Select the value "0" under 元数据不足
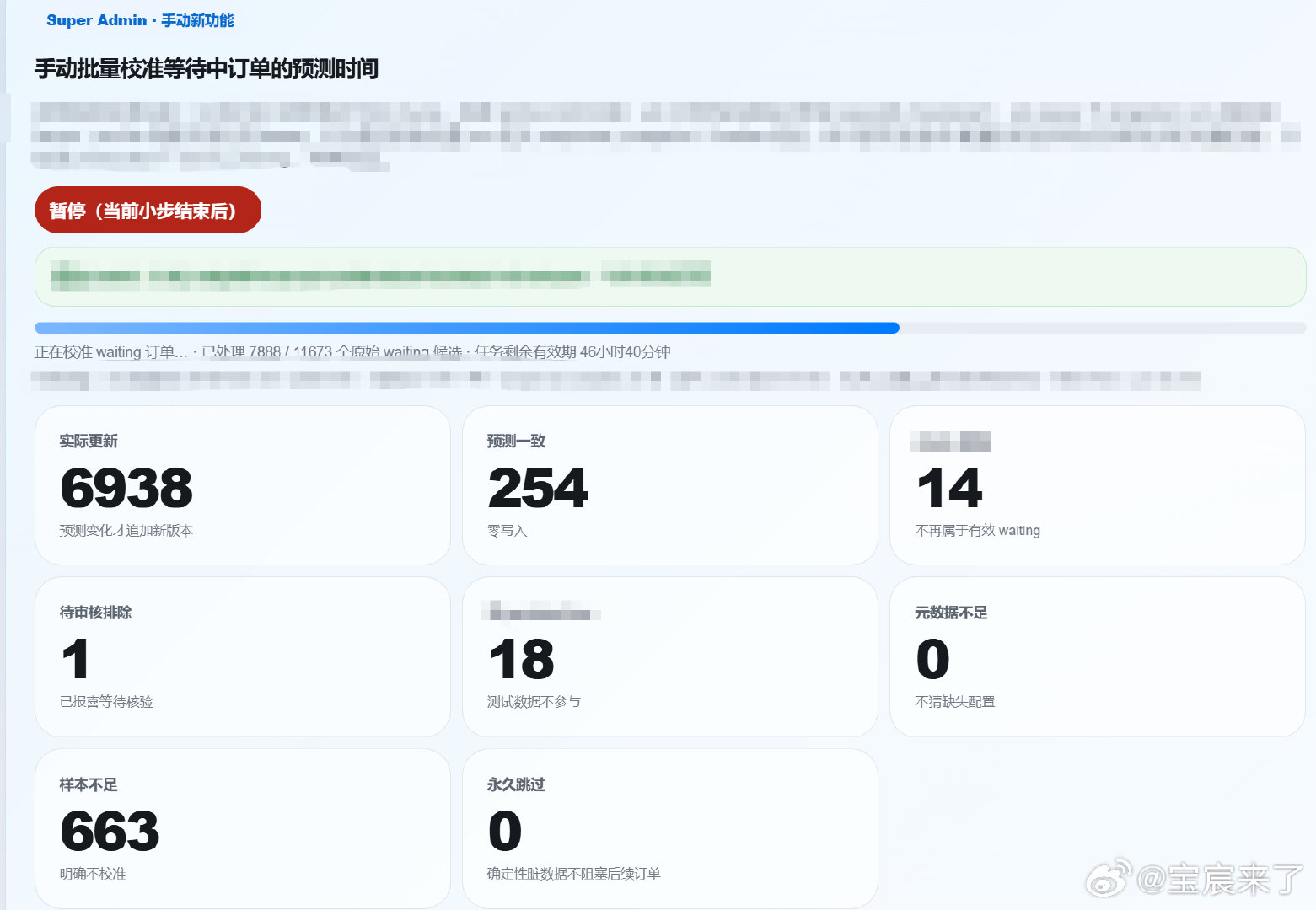The width and height of the screenshot is (1316, 910). coord(932,659)
